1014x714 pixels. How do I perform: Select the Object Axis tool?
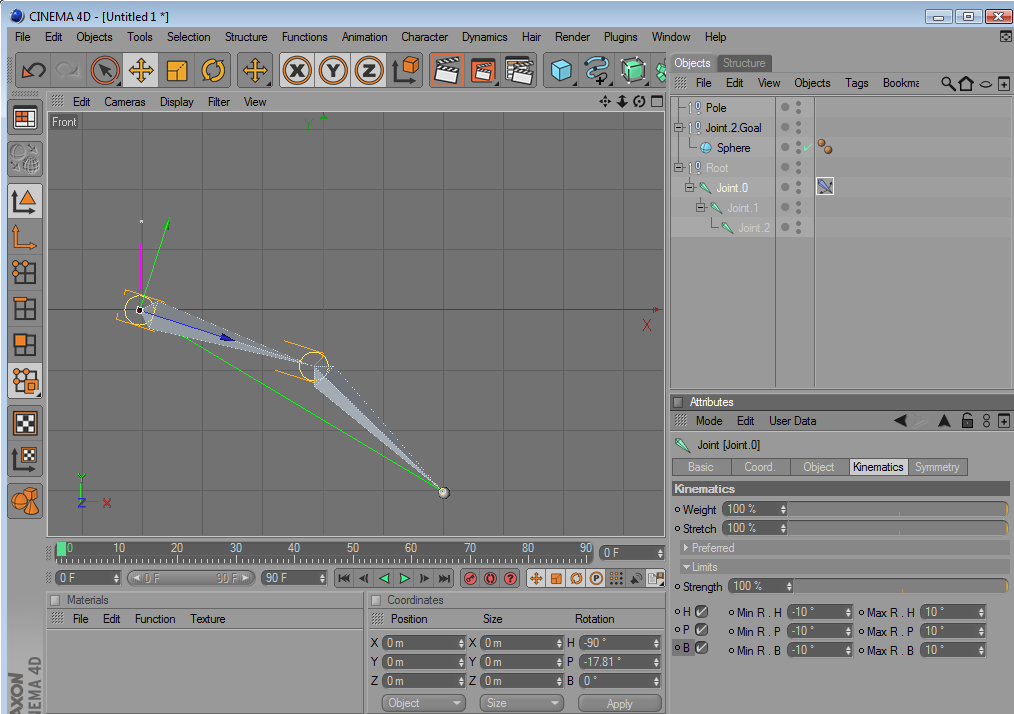coord(25,237)
